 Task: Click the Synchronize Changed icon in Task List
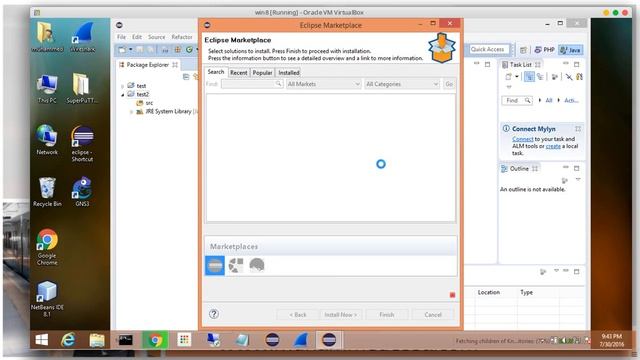[x=580, y=77]
